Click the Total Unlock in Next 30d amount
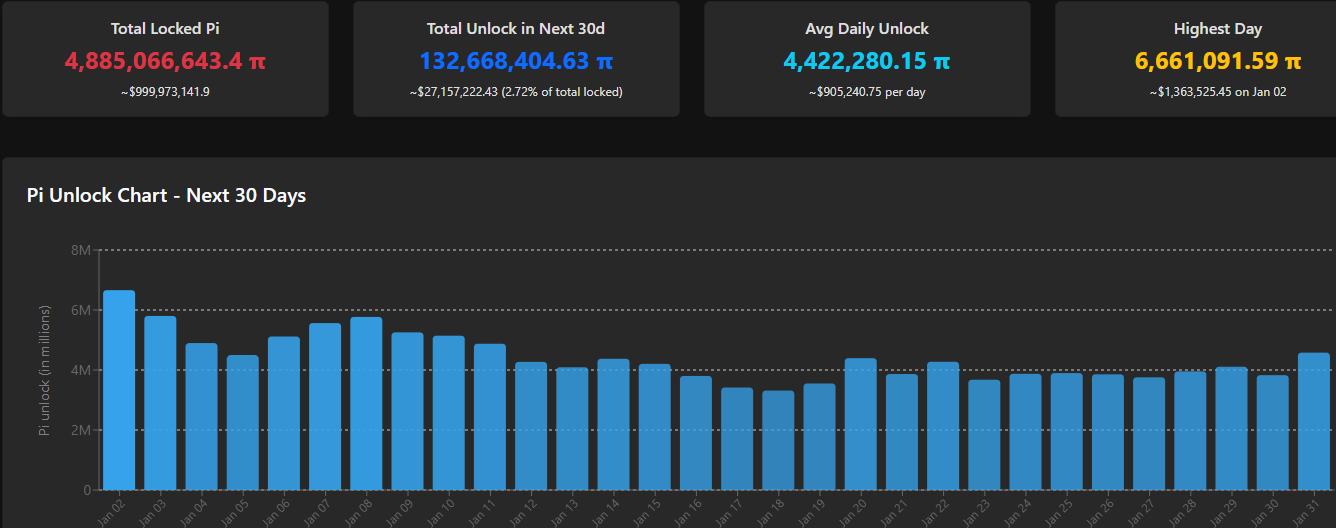Image resolution: width=1336 pixels, height=528 pixels. [x=516, y=61]
